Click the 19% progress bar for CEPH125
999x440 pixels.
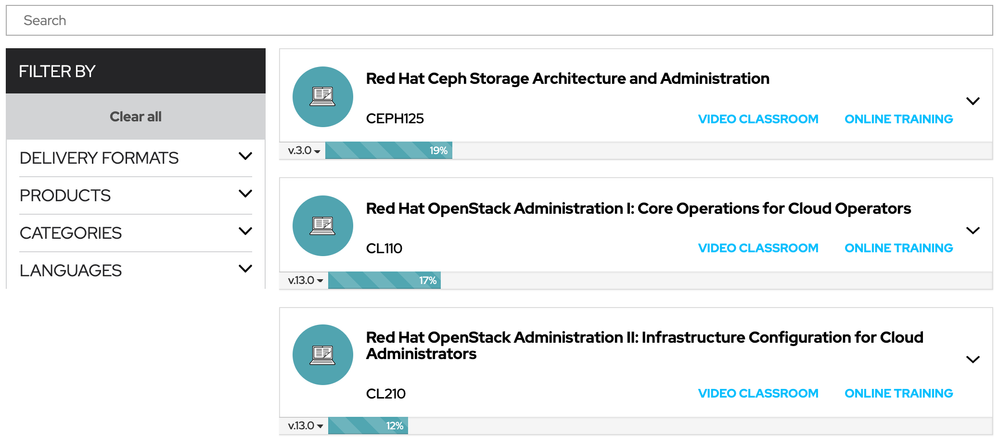coord(389,151)
